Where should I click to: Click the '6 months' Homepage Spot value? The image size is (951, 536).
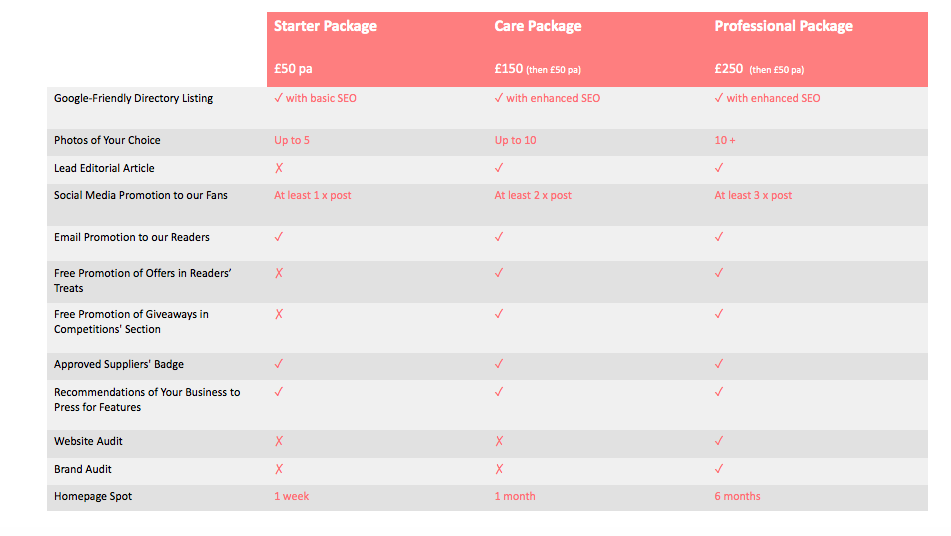click(x=737, y=496)
